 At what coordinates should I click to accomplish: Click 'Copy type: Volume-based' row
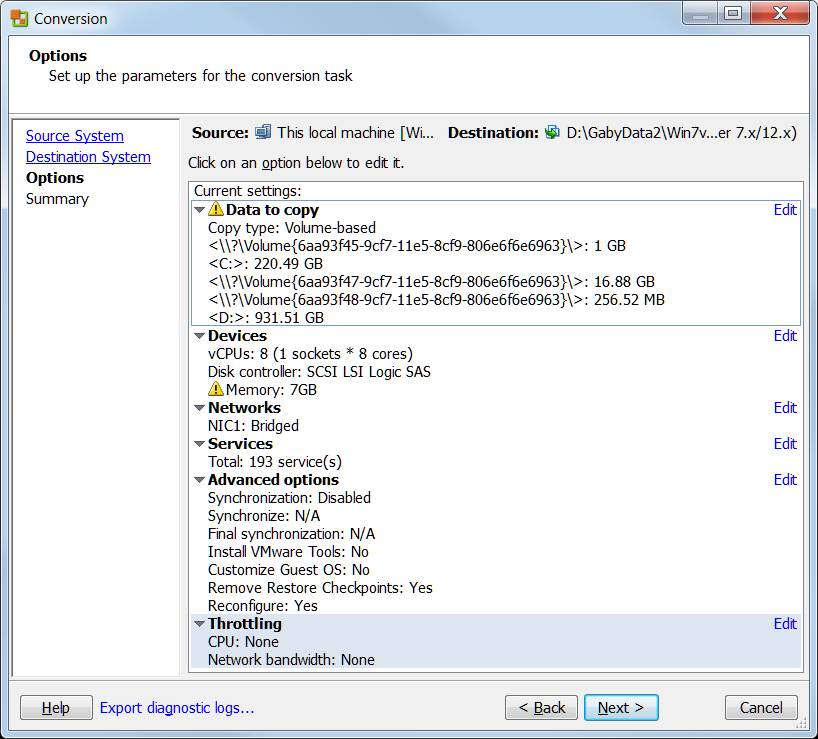tap(292, 228)
